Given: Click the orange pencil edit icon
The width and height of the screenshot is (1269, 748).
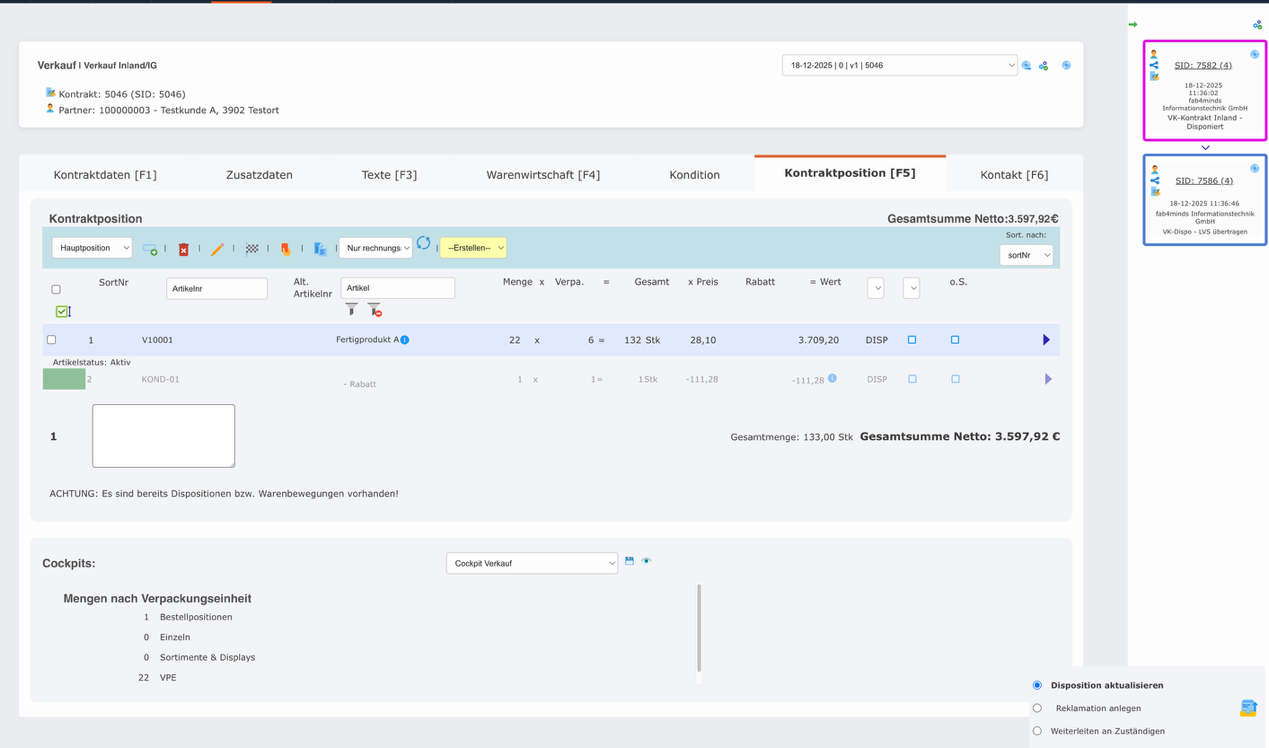Looking at the screenshot, I should (x=217, y=249).
